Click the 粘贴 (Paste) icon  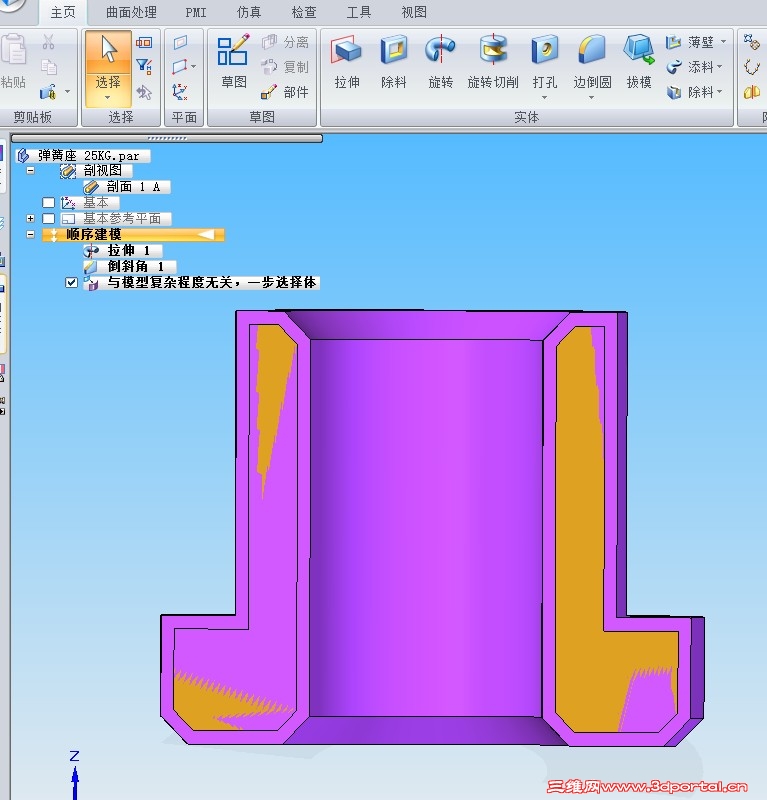pos(13,60)
